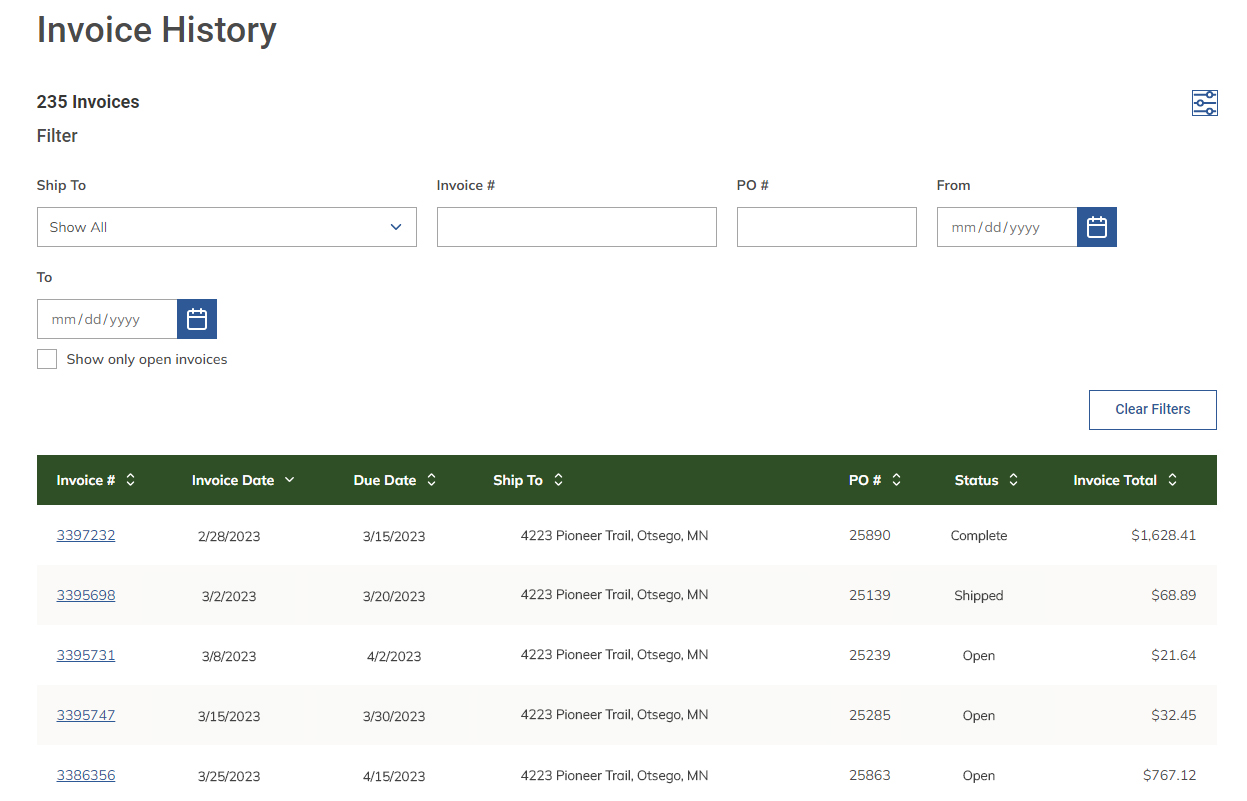Open invoice 3397232 link

[86, 535]
